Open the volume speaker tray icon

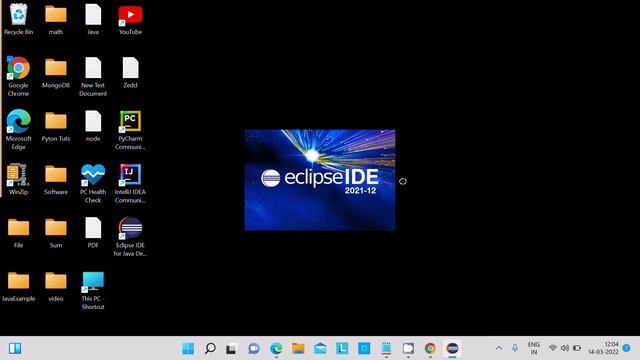[565, 348]
